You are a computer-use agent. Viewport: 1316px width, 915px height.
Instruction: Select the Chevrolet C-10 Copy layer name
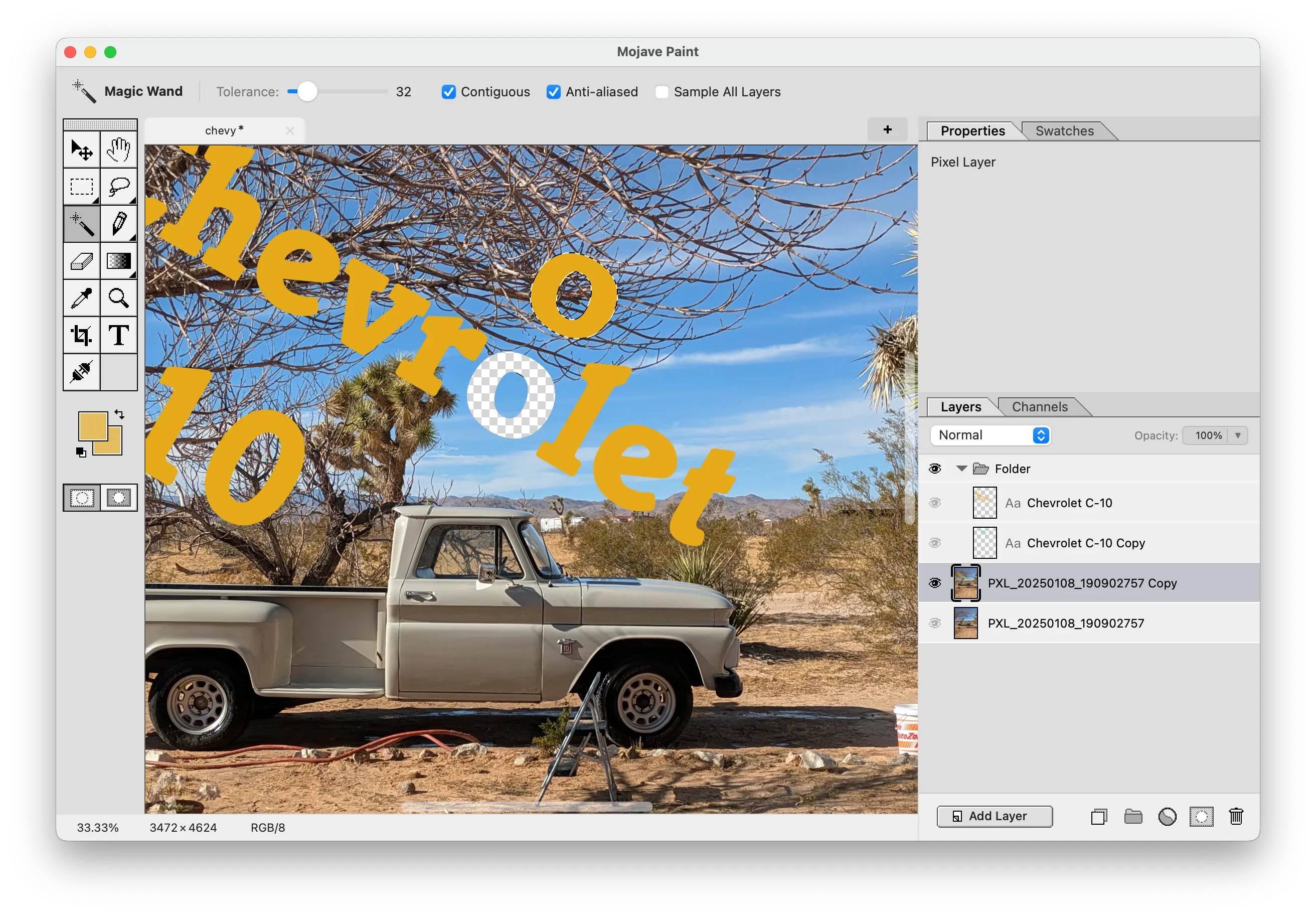click(1086, 543)
